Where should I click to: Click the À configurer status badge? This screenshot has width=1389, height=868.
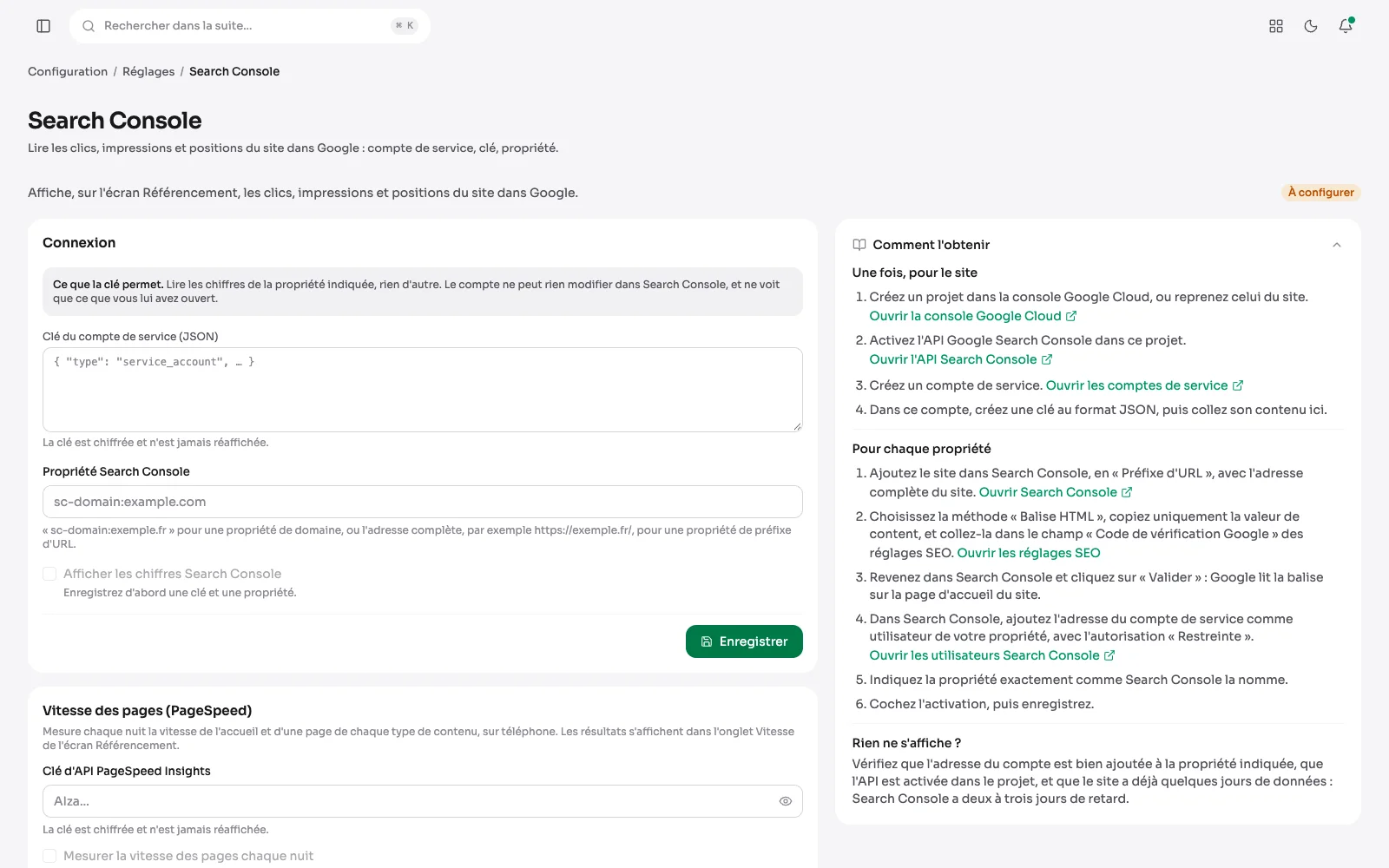(x=1321, y=193)
